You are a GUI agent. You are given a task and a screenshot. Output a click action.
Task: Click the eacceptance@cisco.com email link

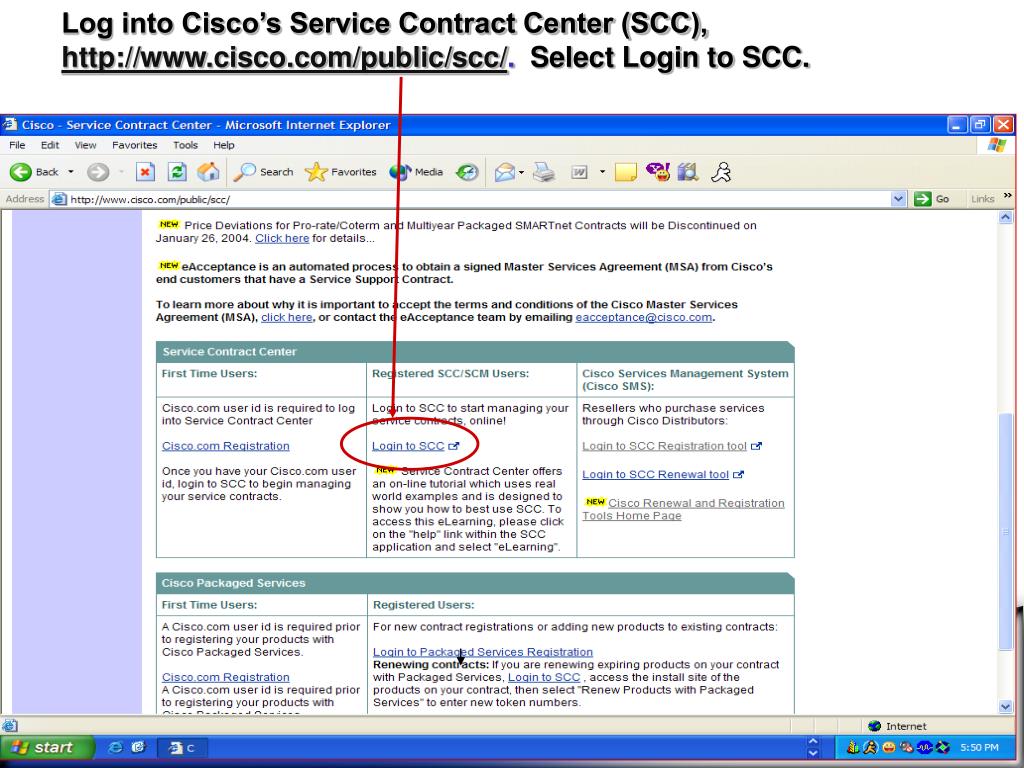coord(643,317)
